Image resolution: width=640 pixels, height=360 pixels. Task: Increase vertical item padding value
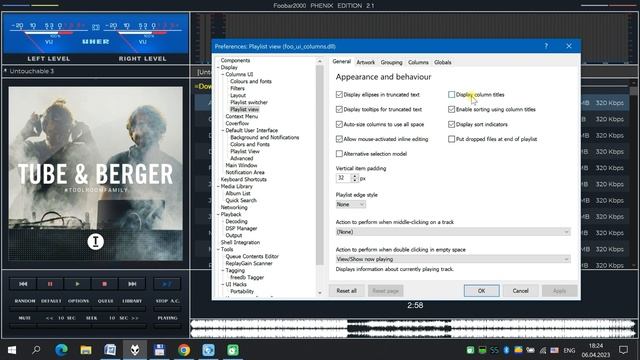coord(354,176)
